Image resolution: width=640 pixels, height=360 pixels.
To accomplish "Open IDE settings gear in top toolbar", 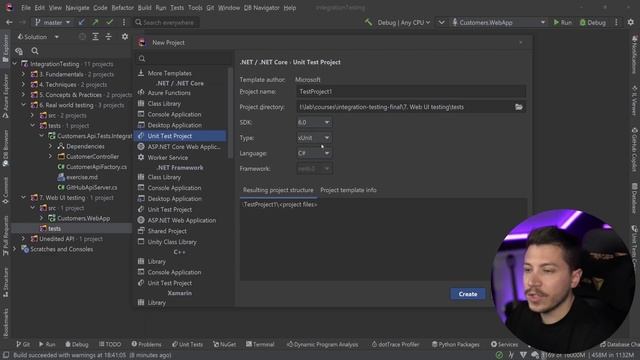I will pyautogui.click(x=631, y=22).
